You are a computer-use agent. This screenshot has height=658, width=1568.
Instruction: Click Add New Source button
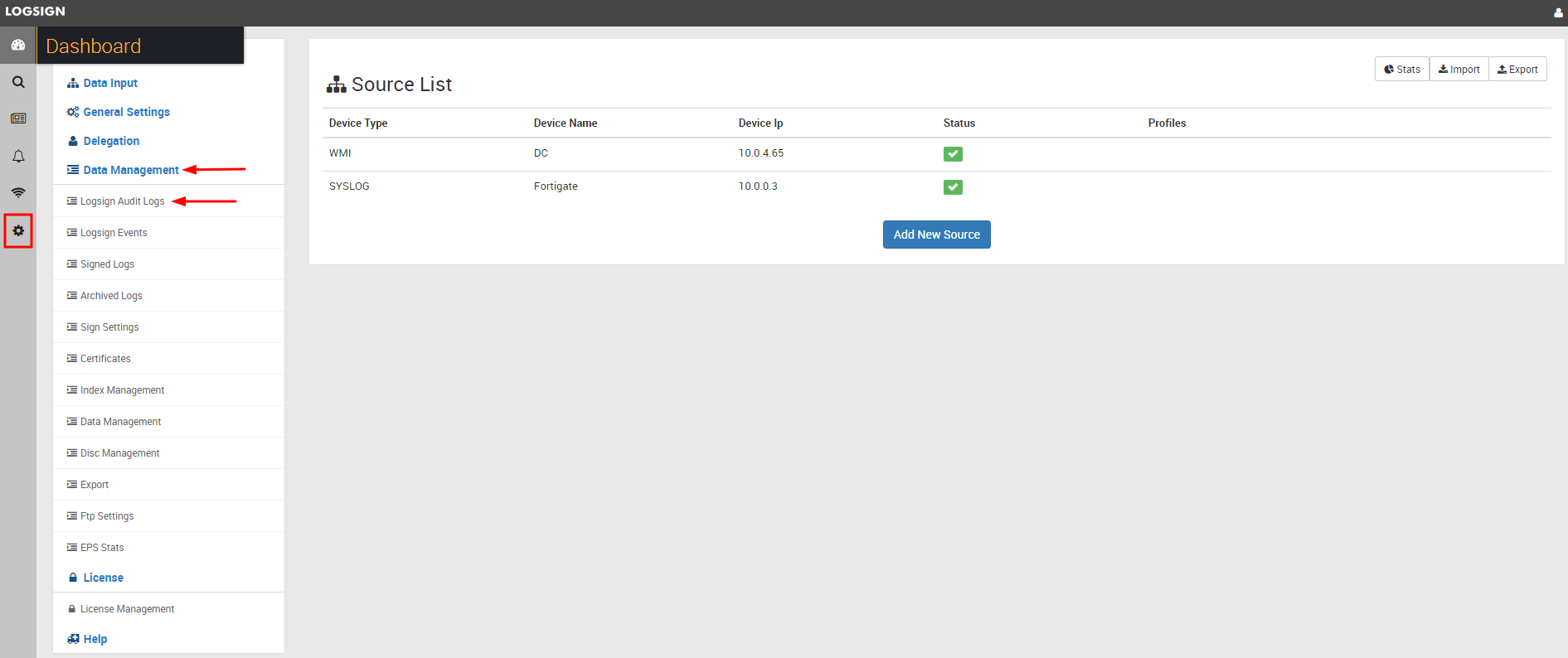point(937,235)
